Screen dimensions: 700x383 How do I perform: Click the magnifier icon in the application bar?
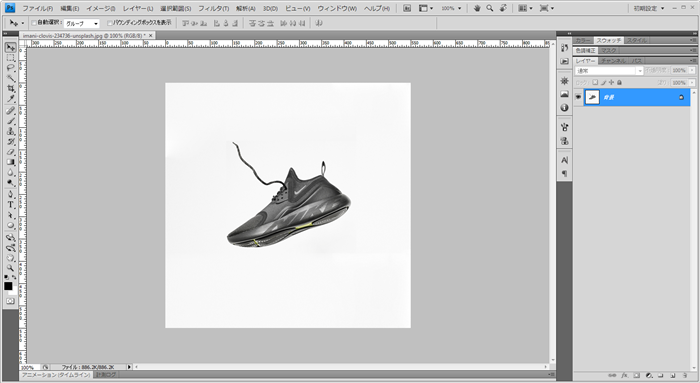(x=490, y=8)
